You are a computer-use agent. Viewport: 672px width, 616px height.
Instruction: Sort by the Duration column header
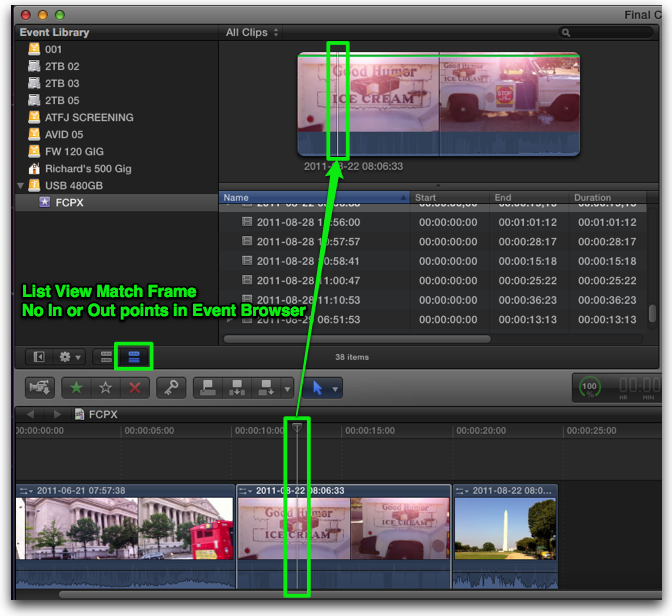coord(608,197)
